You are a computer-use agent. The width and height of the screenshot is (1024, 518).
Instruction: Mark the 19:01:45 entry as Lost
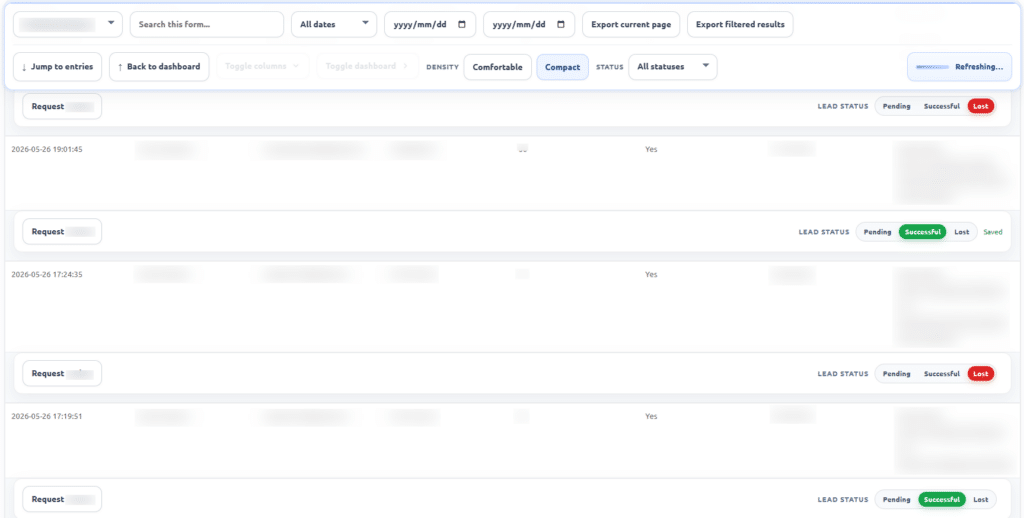[962, 232]
